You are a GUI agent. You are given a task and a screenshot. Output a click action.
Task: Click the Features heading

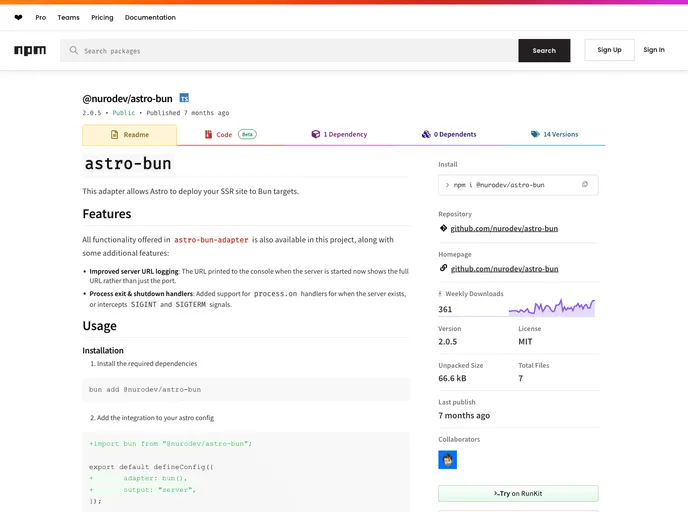point(107,214)
